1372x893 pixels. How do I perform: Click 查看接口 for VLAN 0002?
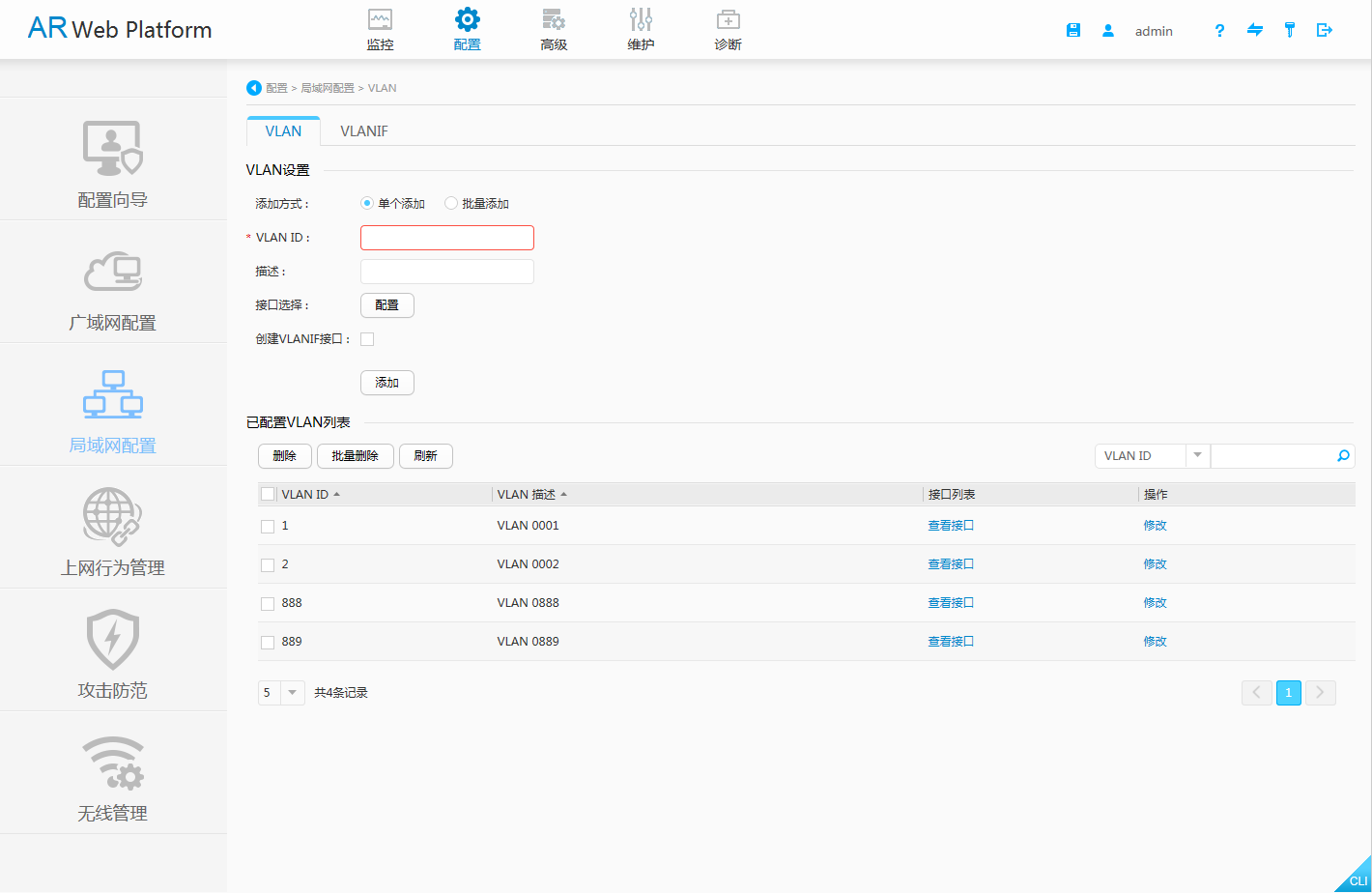[951, 564]
